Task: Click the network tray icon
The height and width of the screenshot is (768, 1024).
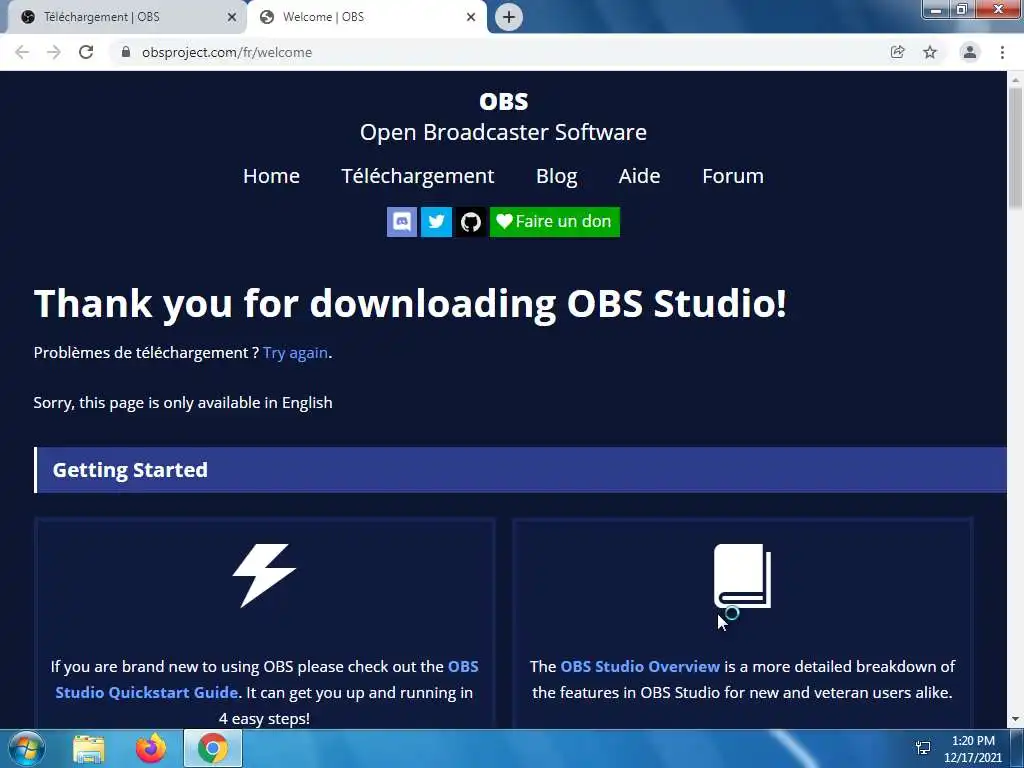Action: point(923,748)
